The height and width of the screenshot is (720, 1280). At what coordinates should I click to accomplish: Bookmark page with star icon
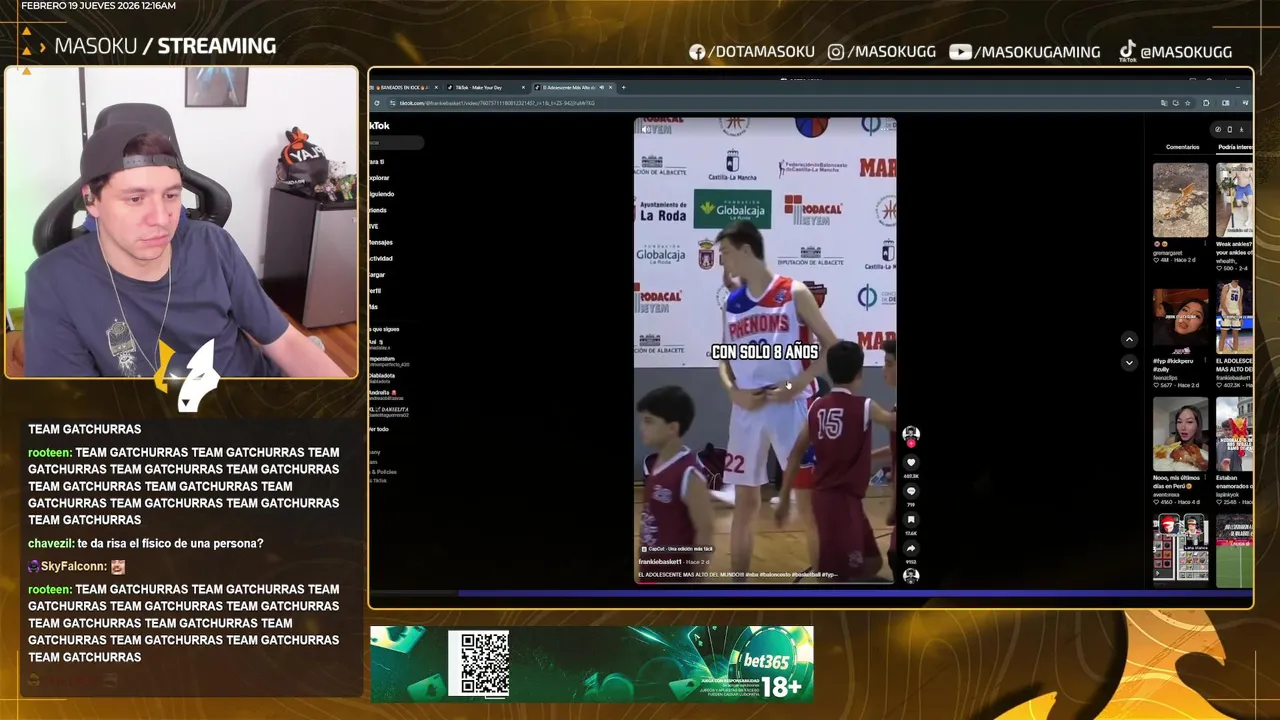pos(1188,103)
